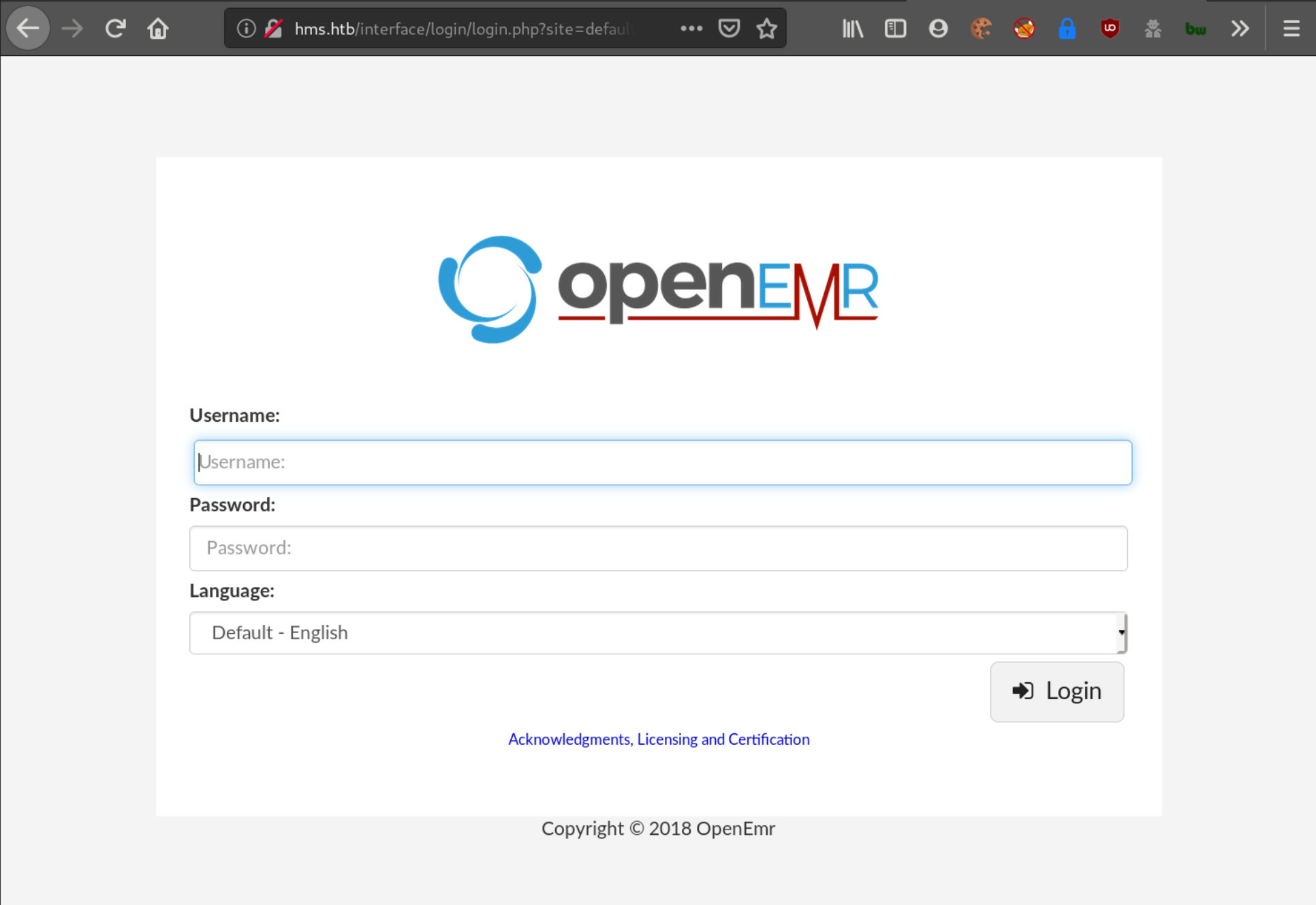Click inside the Password field
The height and width of the screenshot is (905, 1316).
657,548
